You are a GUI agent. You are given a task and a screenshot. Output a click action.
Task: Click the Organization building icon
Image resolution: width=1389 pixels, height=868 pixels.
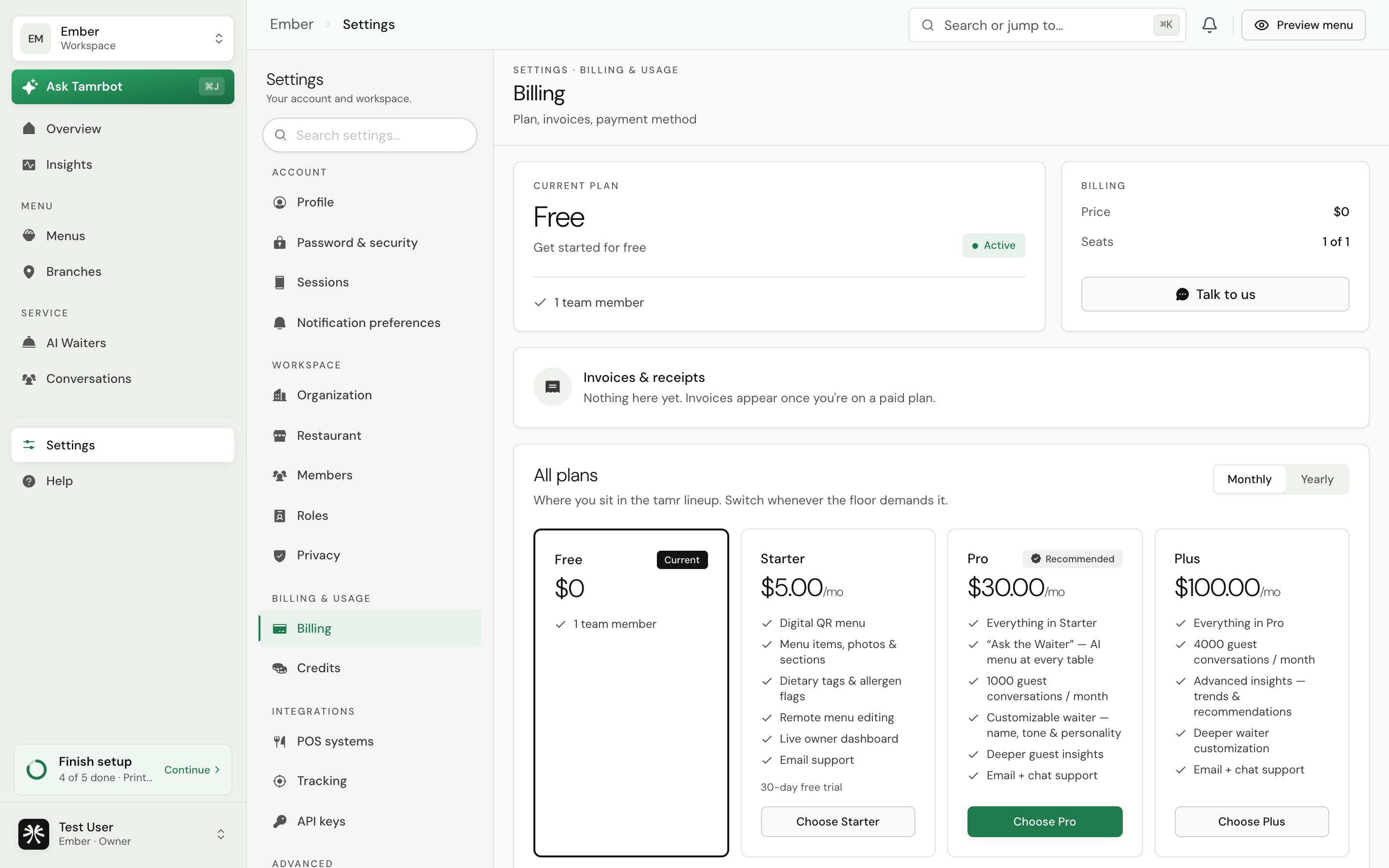point(280,395)
